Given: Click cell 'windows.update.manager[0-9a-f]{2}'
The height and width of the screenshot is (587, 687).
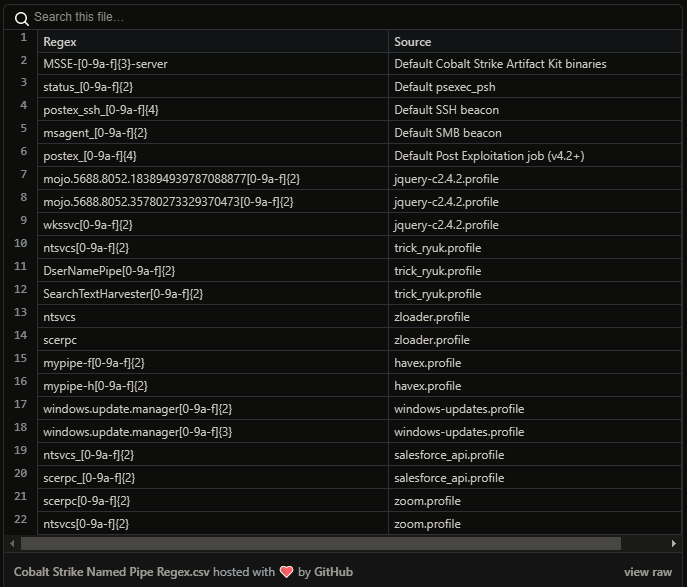Looking at the screenshot, I should pos(213,409).
